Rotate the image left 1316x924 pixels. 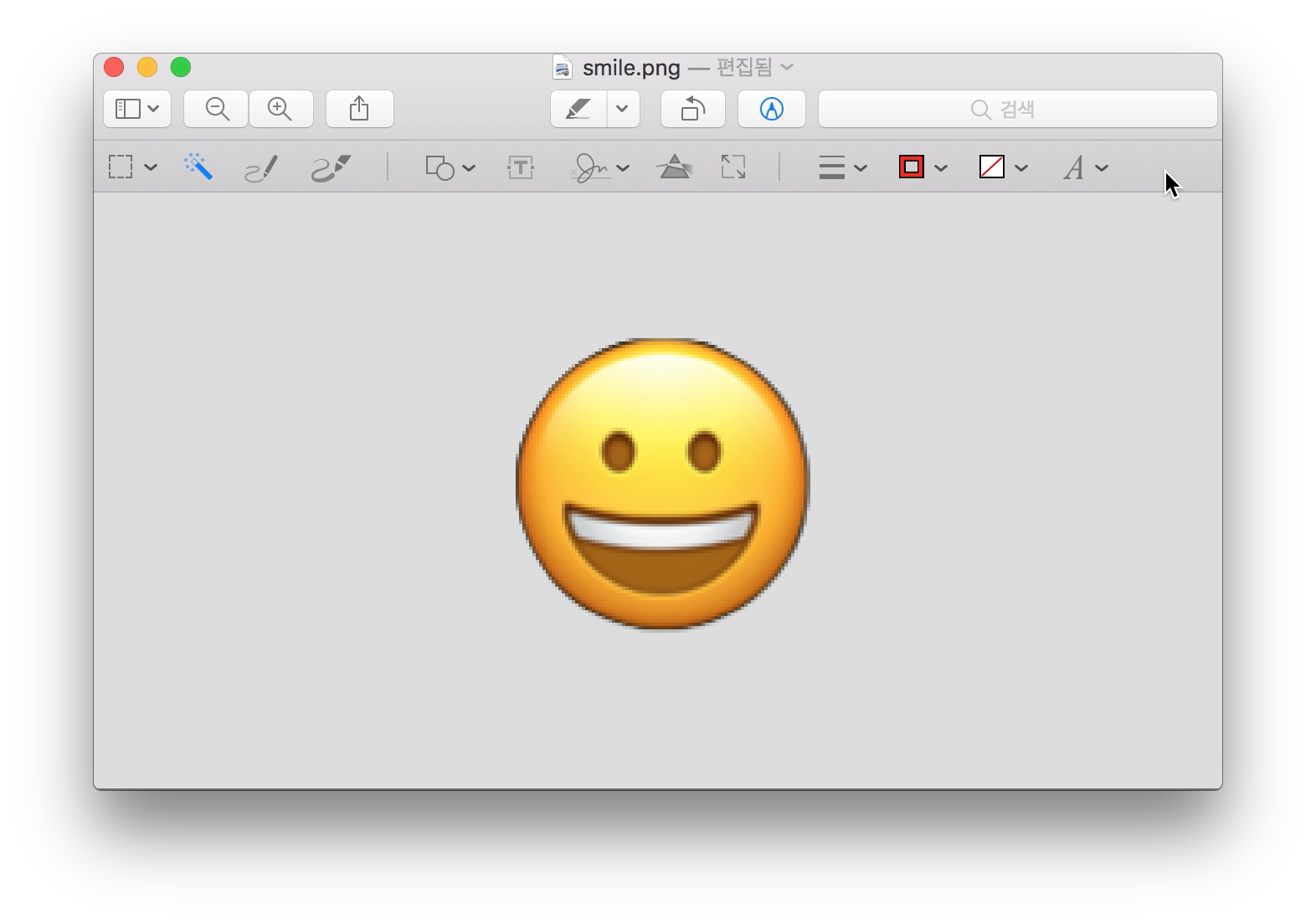693,109
